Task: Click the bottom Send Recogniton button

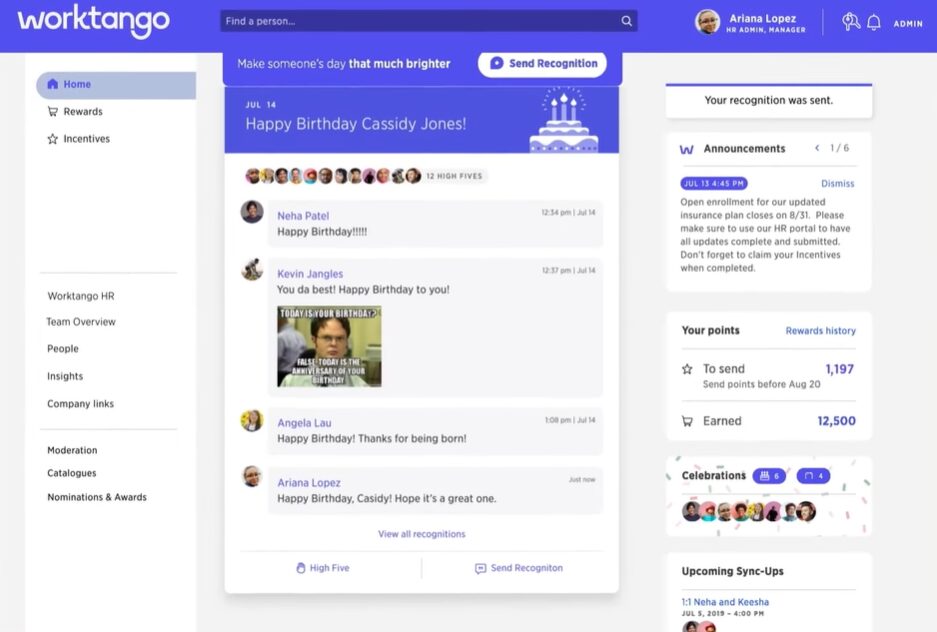Action: tap(519, 567)
